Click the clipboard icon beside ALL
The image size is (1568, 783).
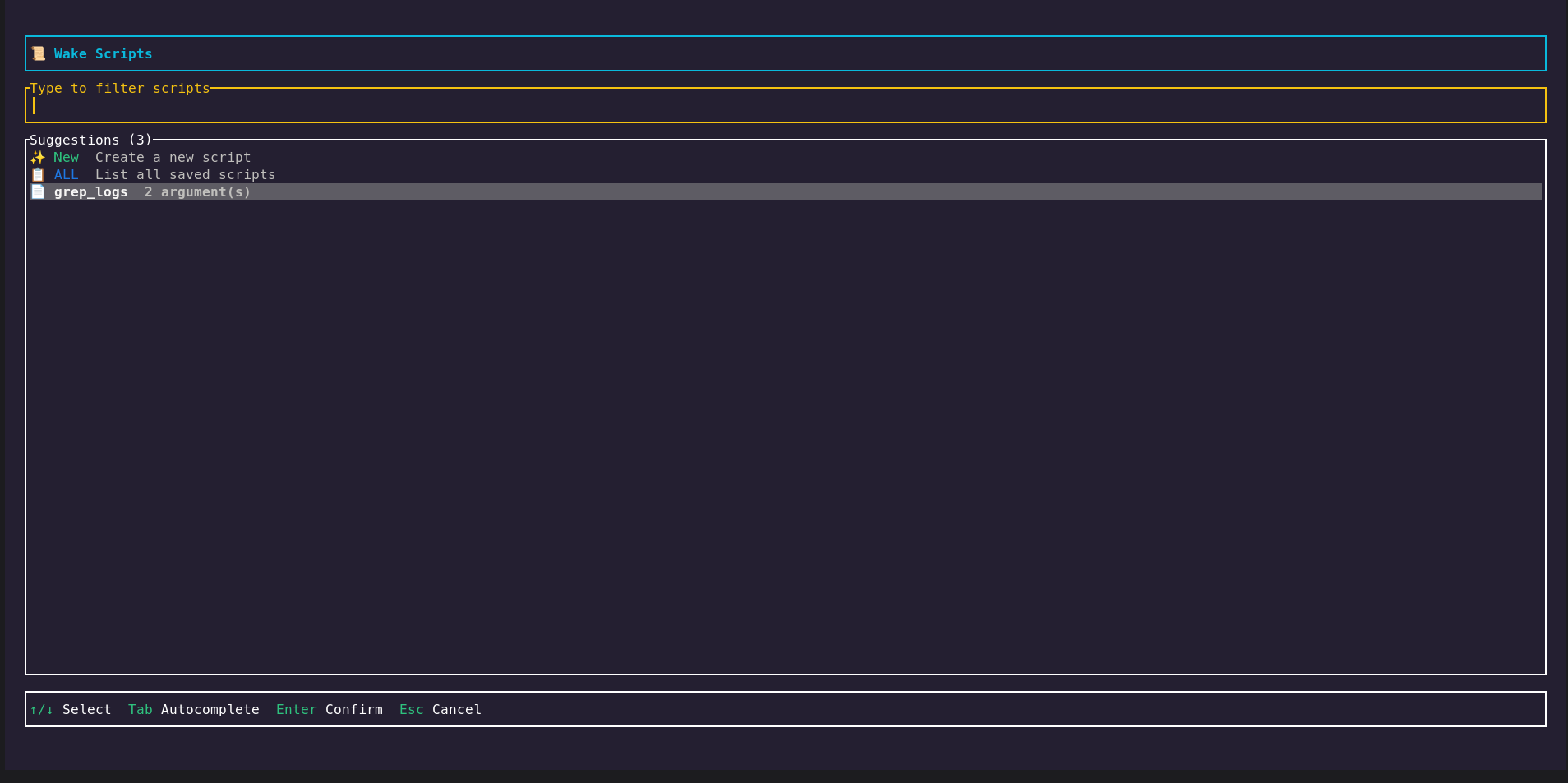(38, 174)
